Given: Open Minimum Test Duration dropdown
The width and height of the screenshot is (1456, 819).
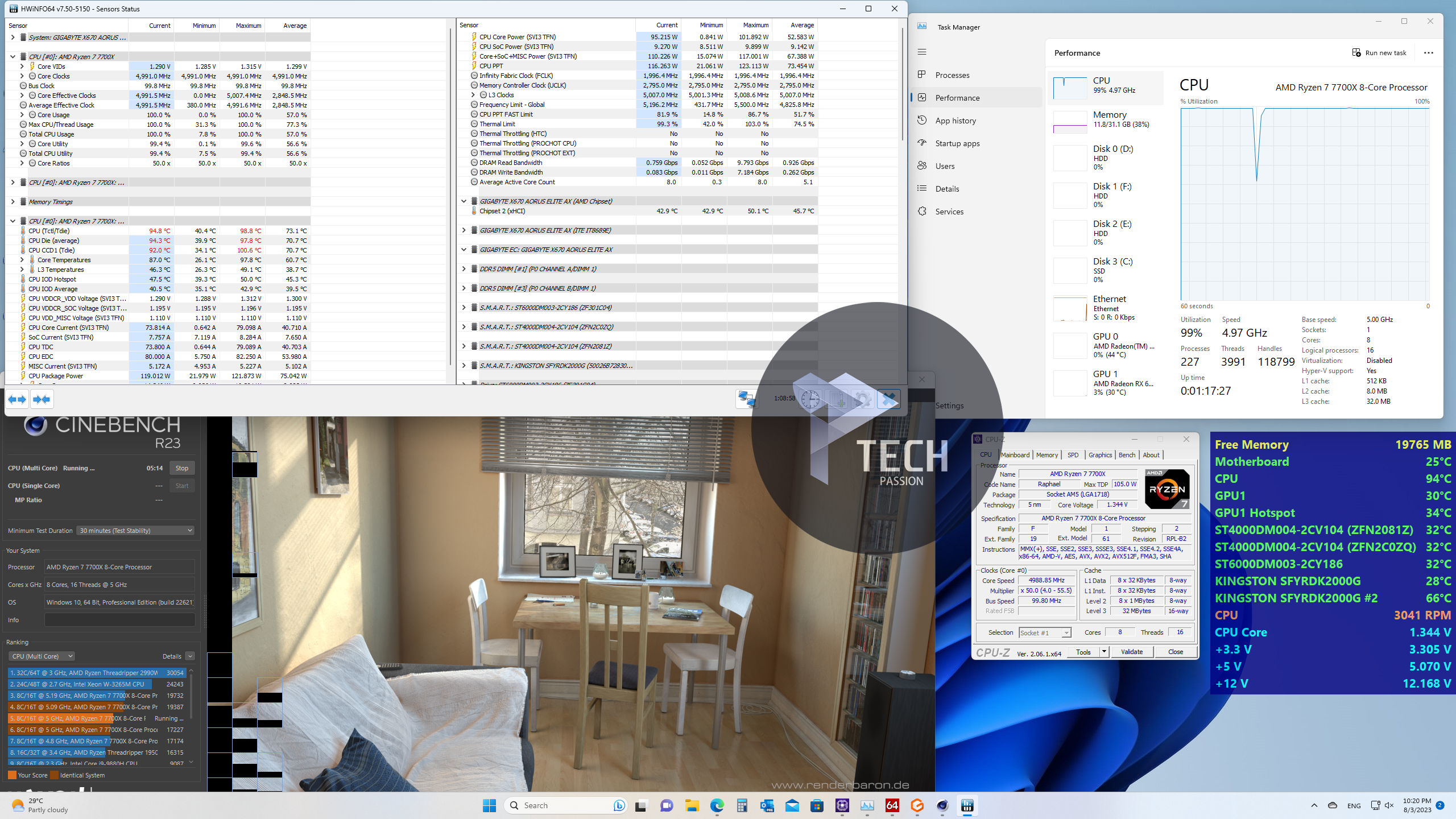Looking at the screenshot, I should [x=136, y=531].
